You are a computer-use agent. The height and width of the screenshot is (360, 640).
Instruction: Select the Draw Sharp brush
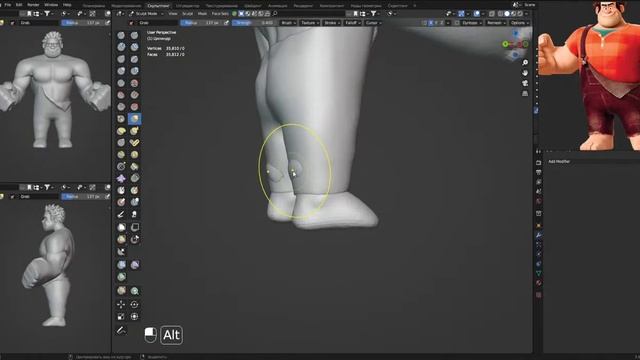(134, 36)
